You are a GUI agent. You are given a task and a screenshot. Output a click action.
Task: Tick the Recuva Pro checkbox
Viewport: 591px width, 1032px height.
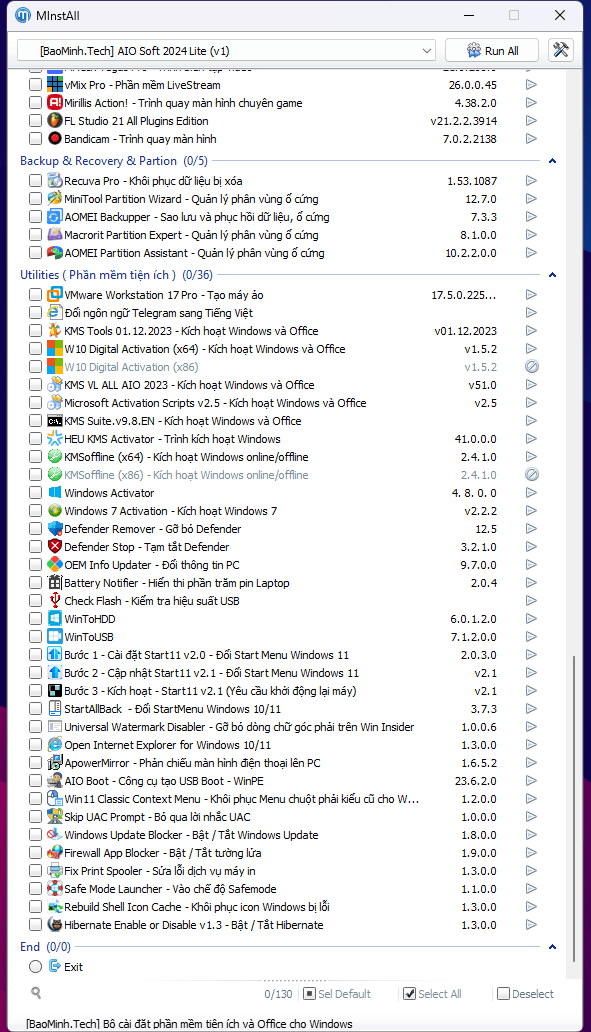(36, 181)
